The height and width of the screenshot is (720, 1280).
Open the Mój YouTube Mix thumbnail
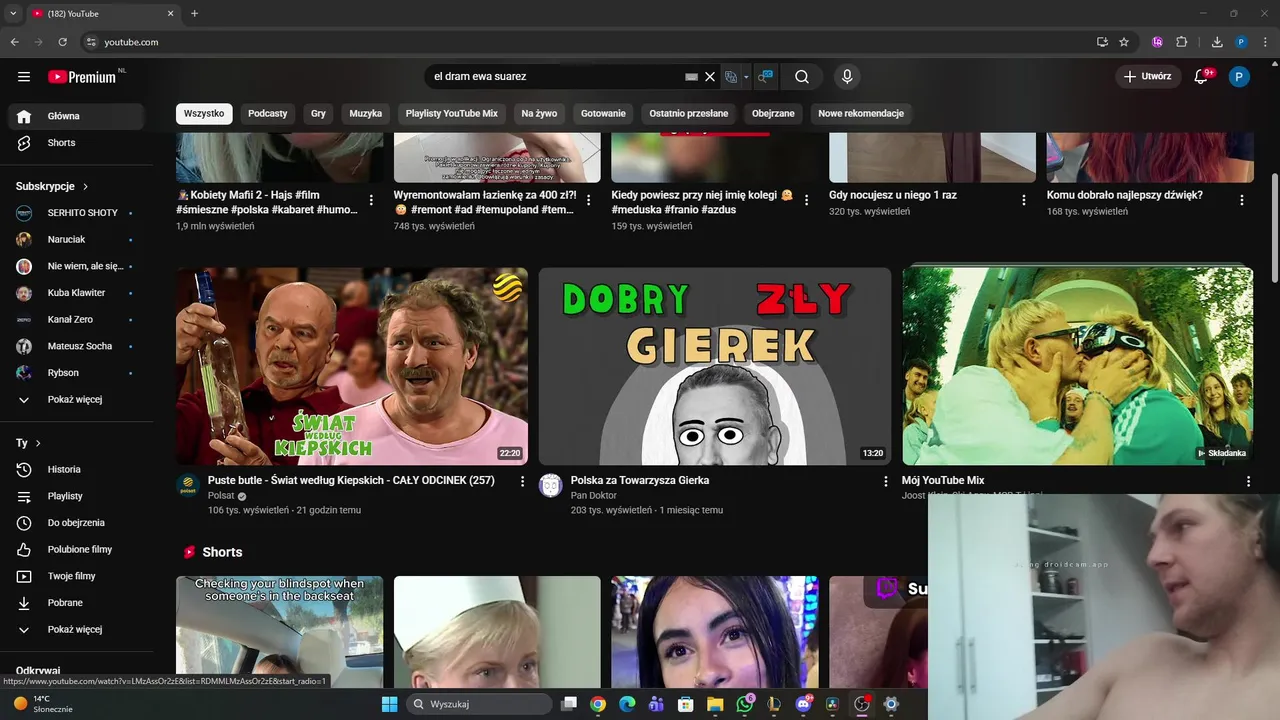click(1078, 366)
